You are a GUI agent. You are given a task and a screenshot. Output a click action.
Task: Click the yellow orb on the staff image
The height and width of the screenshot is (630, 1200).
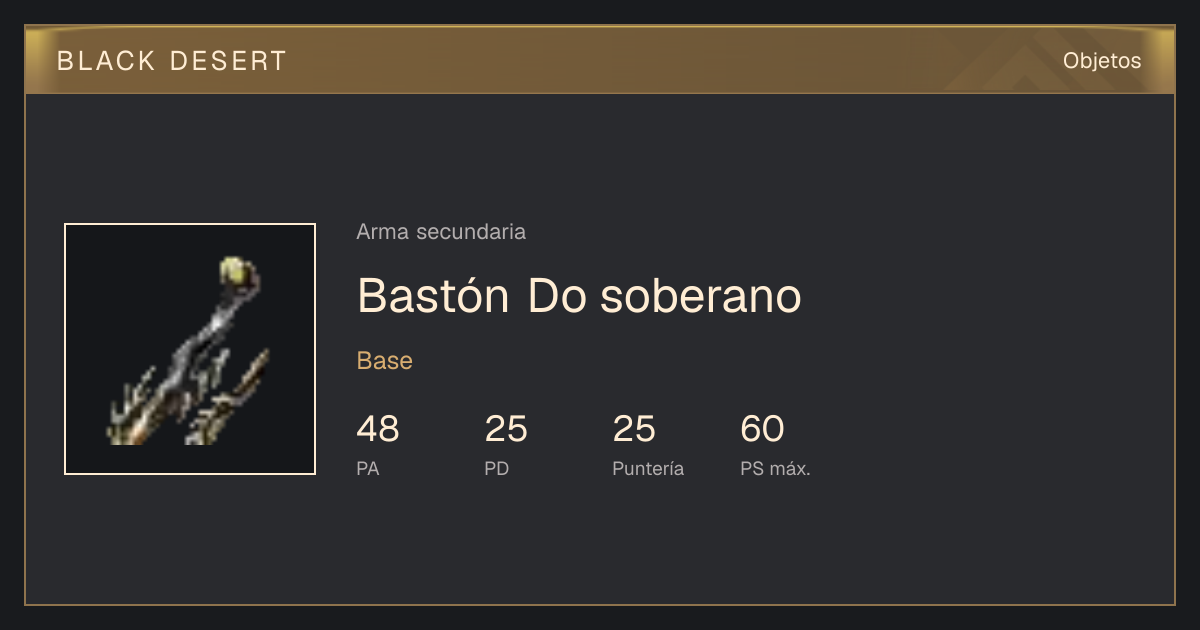click(x=233, y=270)
